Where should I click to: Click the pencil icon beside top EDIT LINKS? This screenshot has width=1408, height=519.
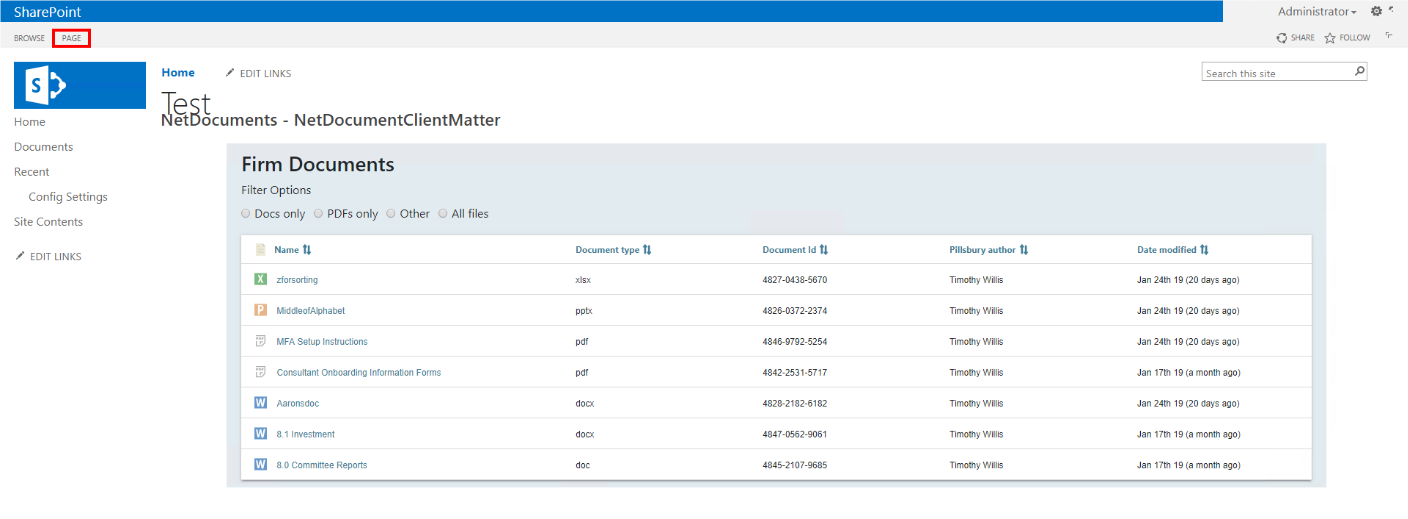[x=230, y=73]
